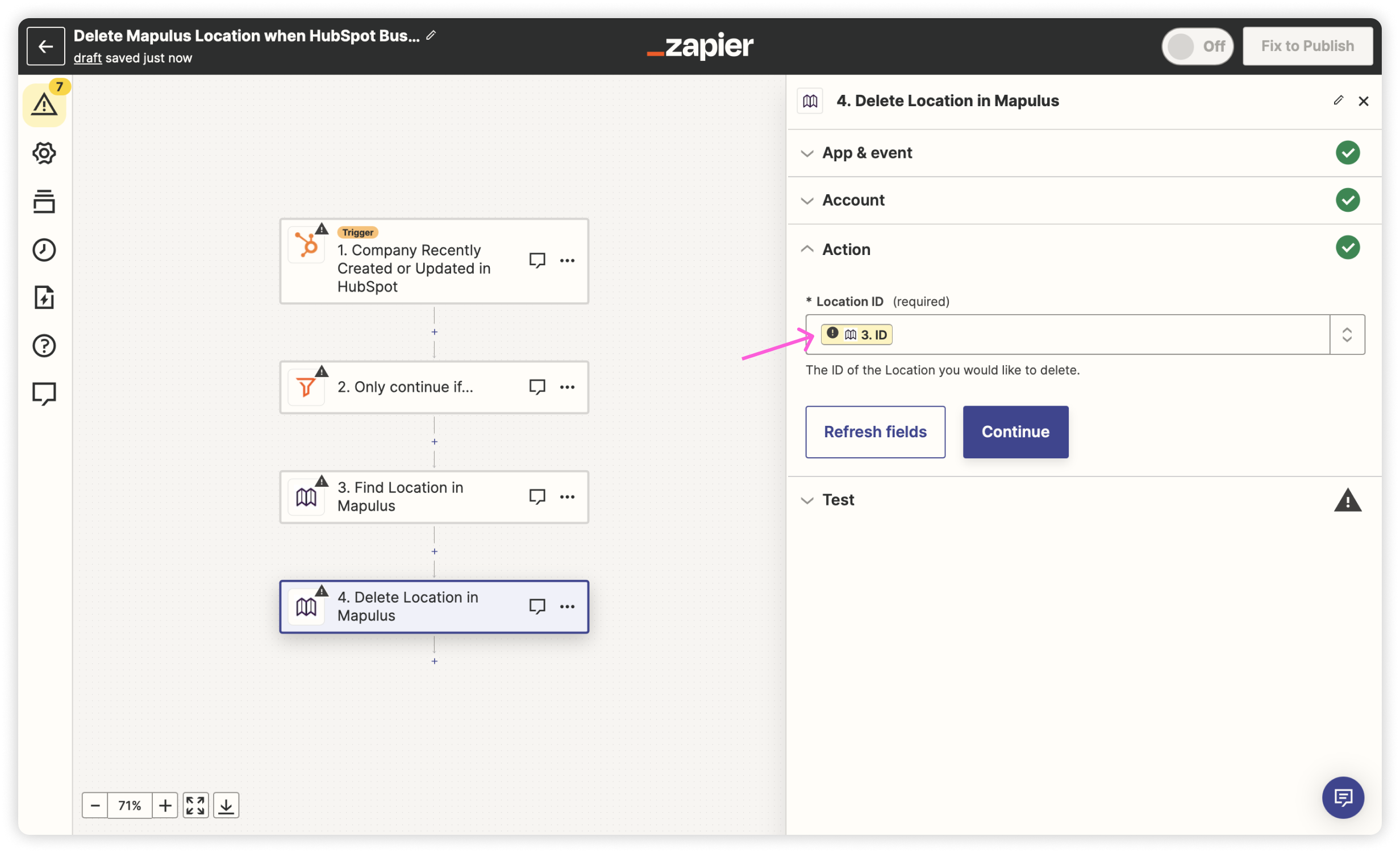Open more options on HubSpot trigger step
1400x853 pixels.
[x=567, y=260]
